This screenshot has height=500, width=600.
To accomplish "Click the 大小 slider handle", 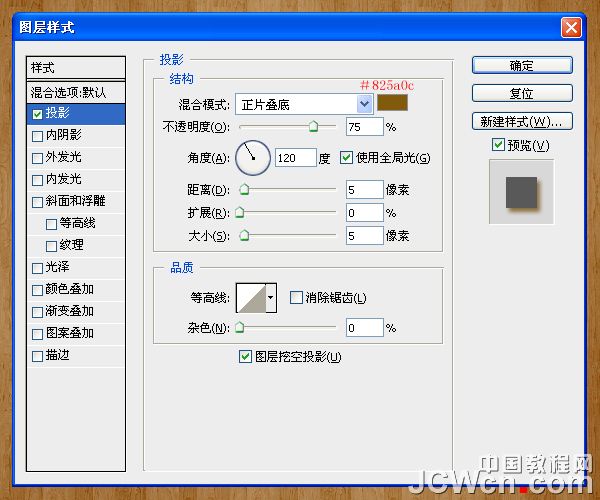I will coord(244,235).
